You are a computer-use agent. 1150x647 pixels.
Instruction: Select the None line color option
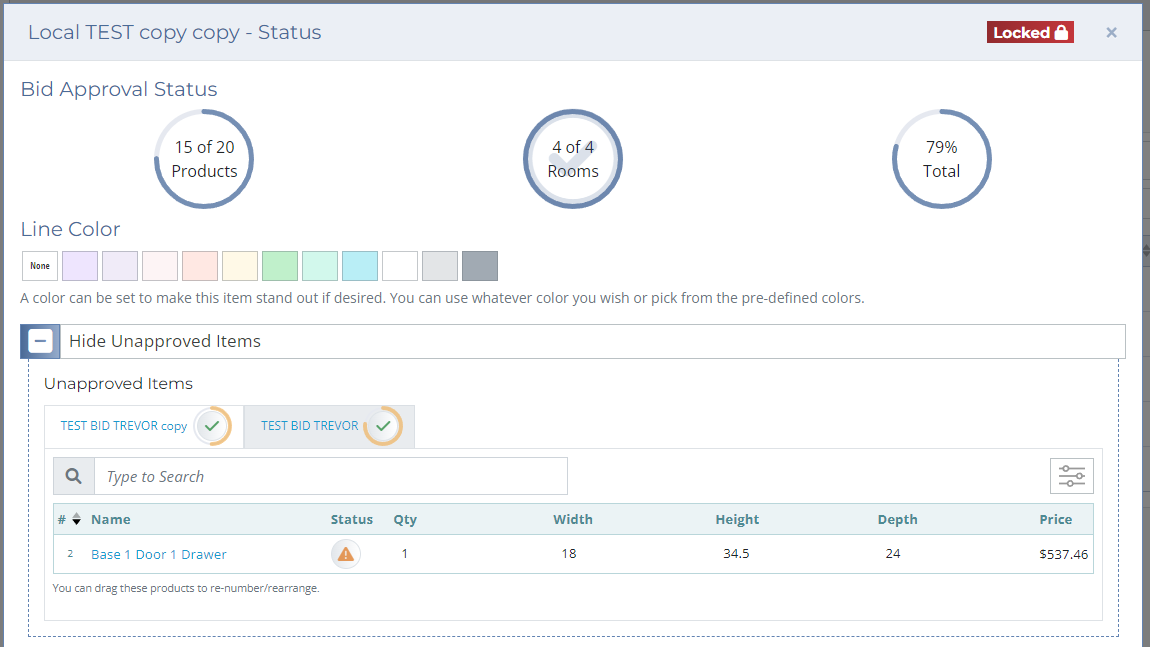tap(40, 266)
